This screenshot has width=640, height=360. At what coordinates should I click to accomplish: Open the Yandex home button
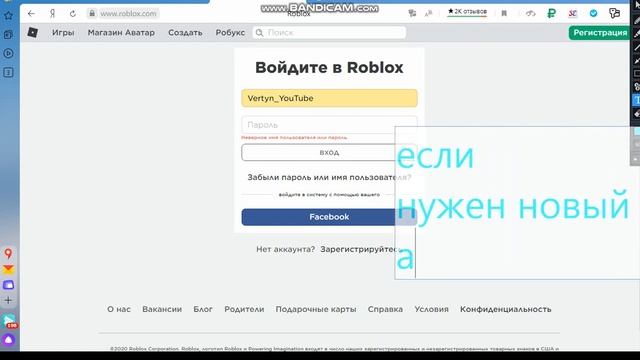click(52, 13)
